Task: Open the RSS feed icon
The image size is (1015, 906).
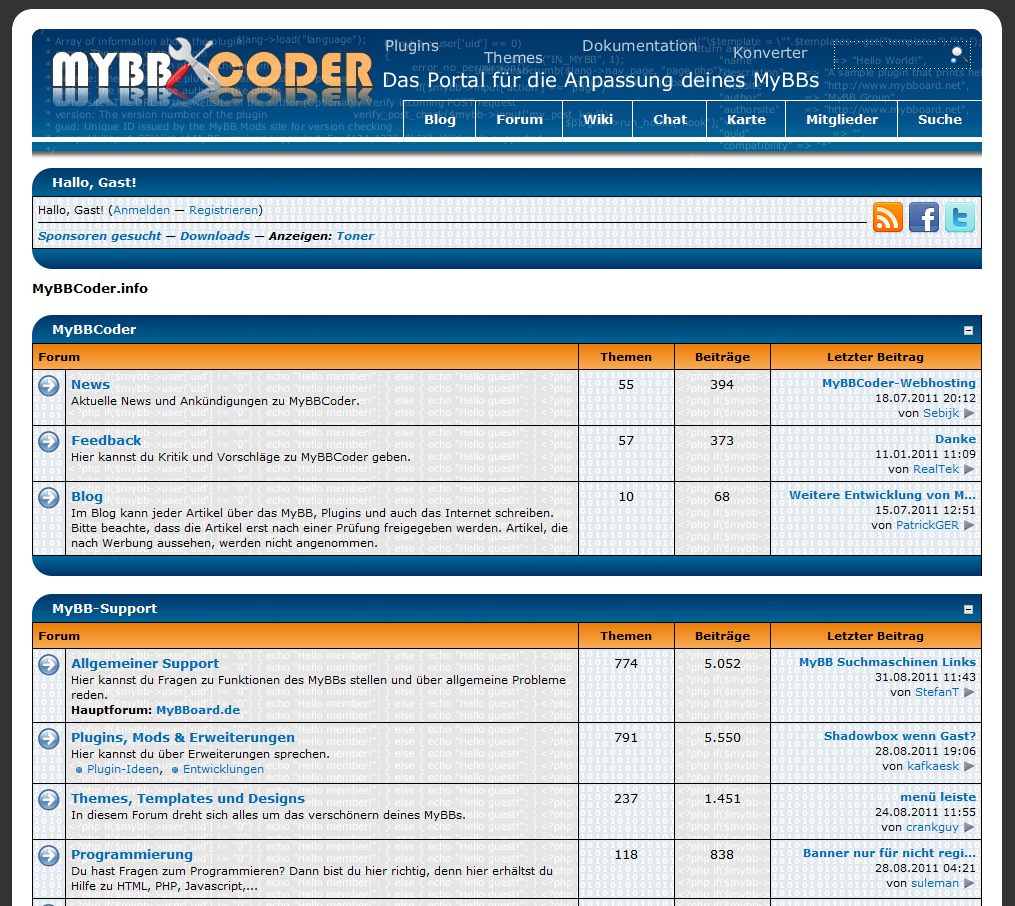Action: point(887,217)
